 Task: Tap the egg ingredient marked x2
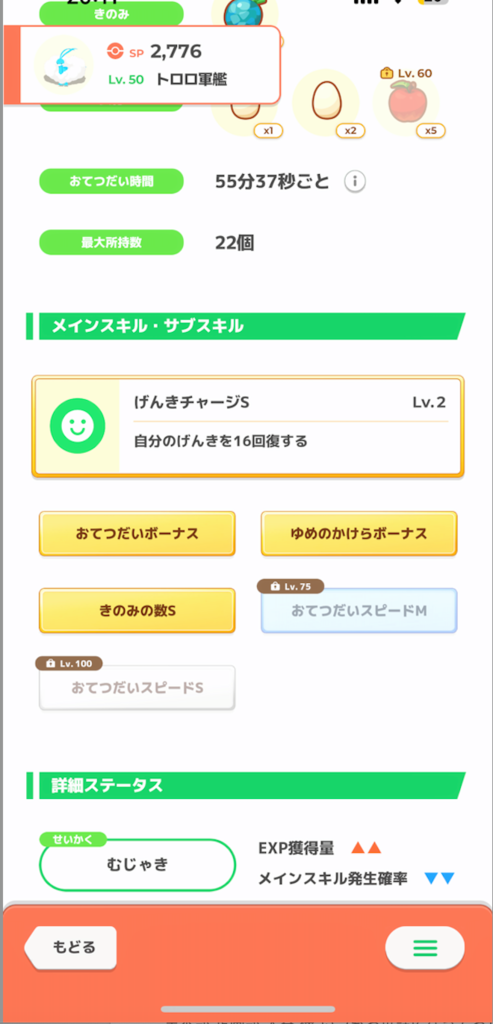(x=325, y=103)
